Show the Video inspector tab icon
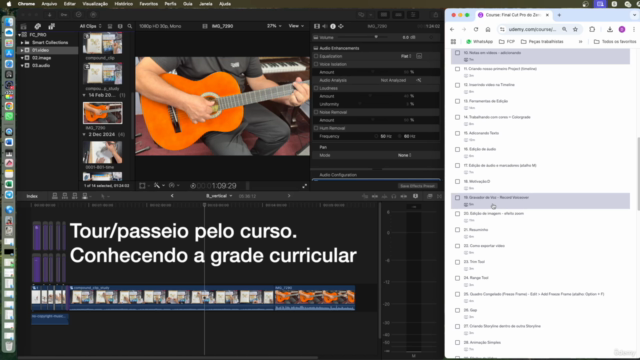The width and height of the screenshot is (640, 360). pos(317,26)
